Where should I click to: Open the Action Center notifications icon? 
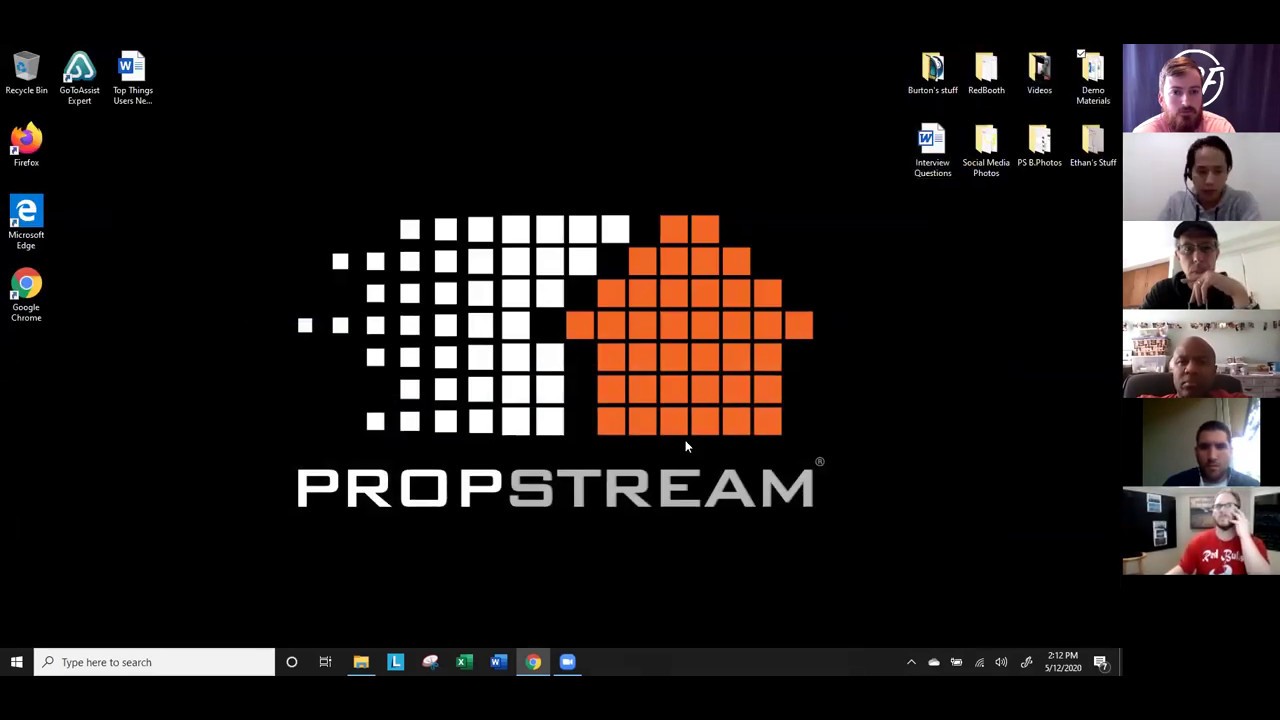click(1100, 662)
